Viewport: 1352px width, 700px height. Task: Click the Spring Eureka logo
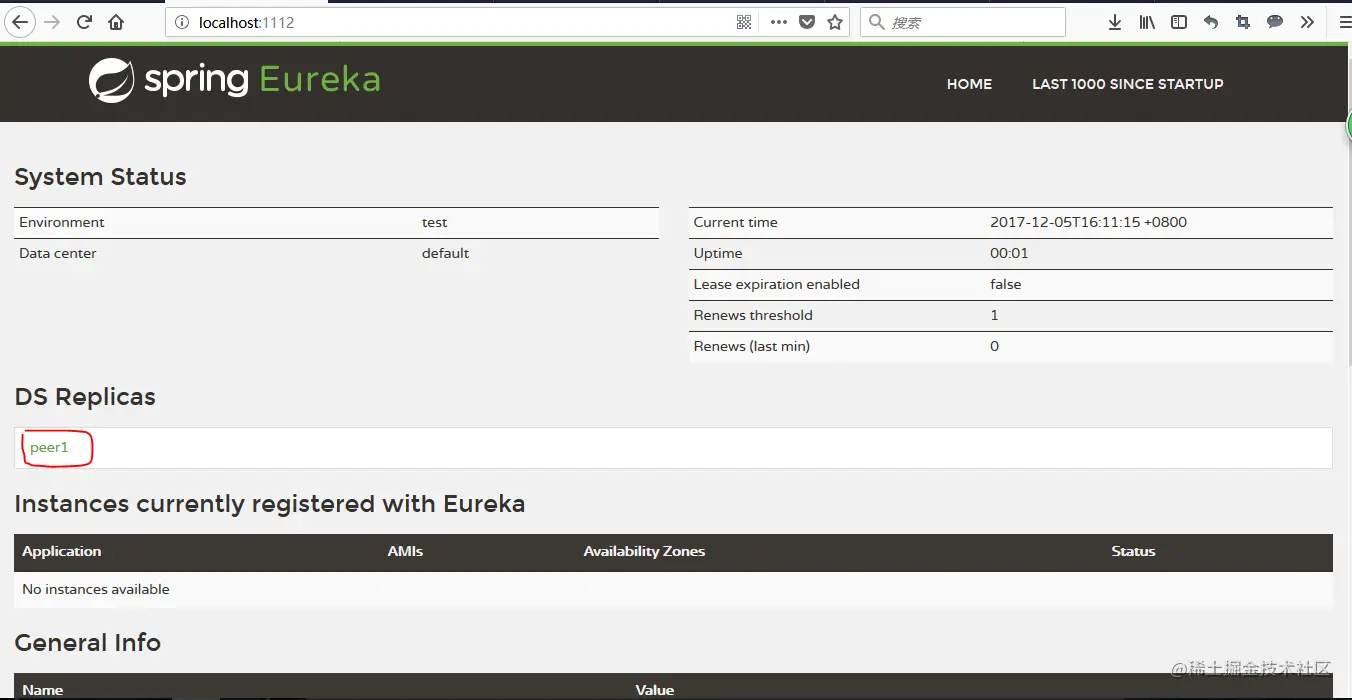(235, 80)
